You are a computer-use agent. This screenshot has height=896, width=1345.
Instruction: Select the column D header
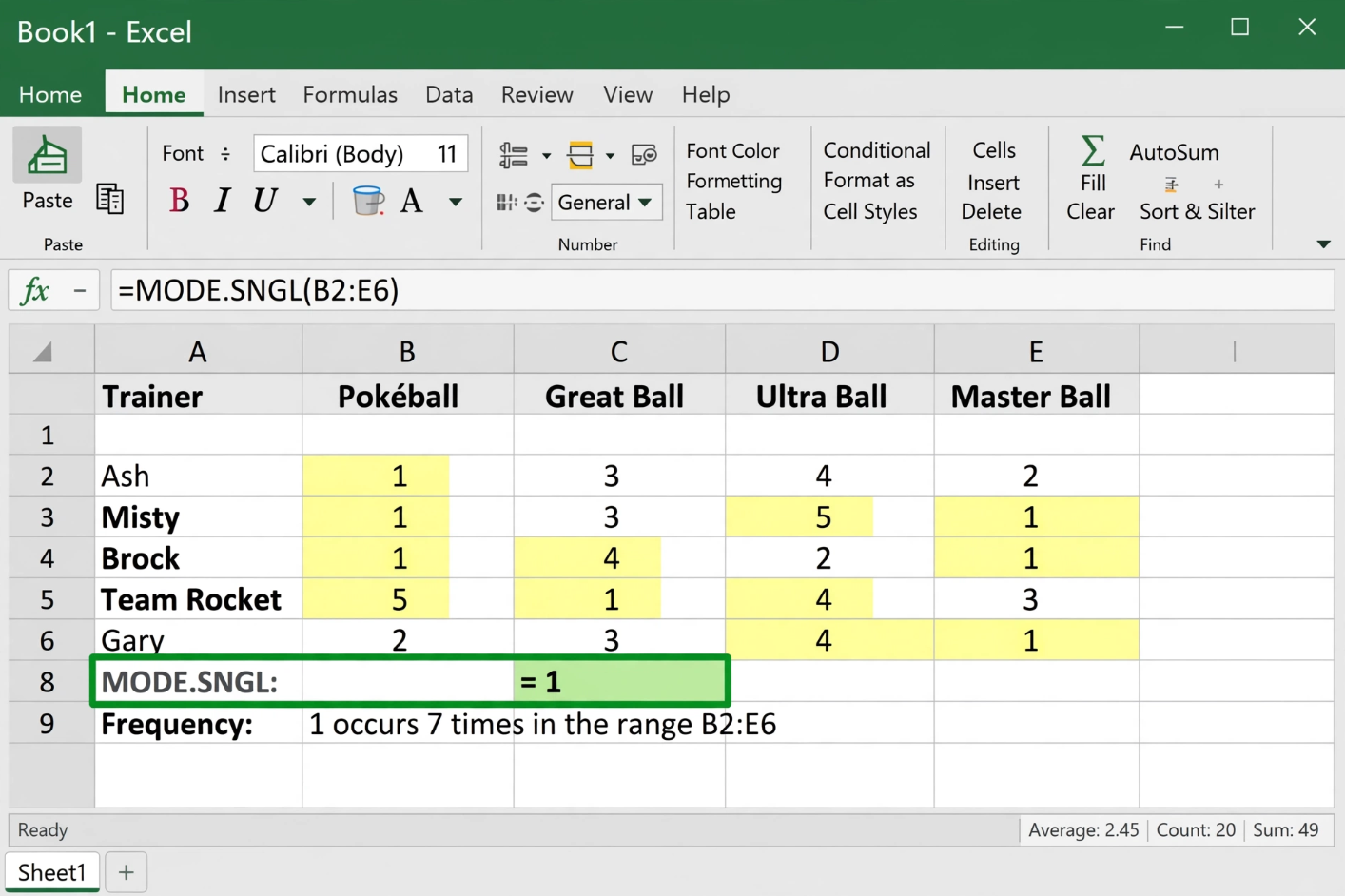(x=829, y=351)
